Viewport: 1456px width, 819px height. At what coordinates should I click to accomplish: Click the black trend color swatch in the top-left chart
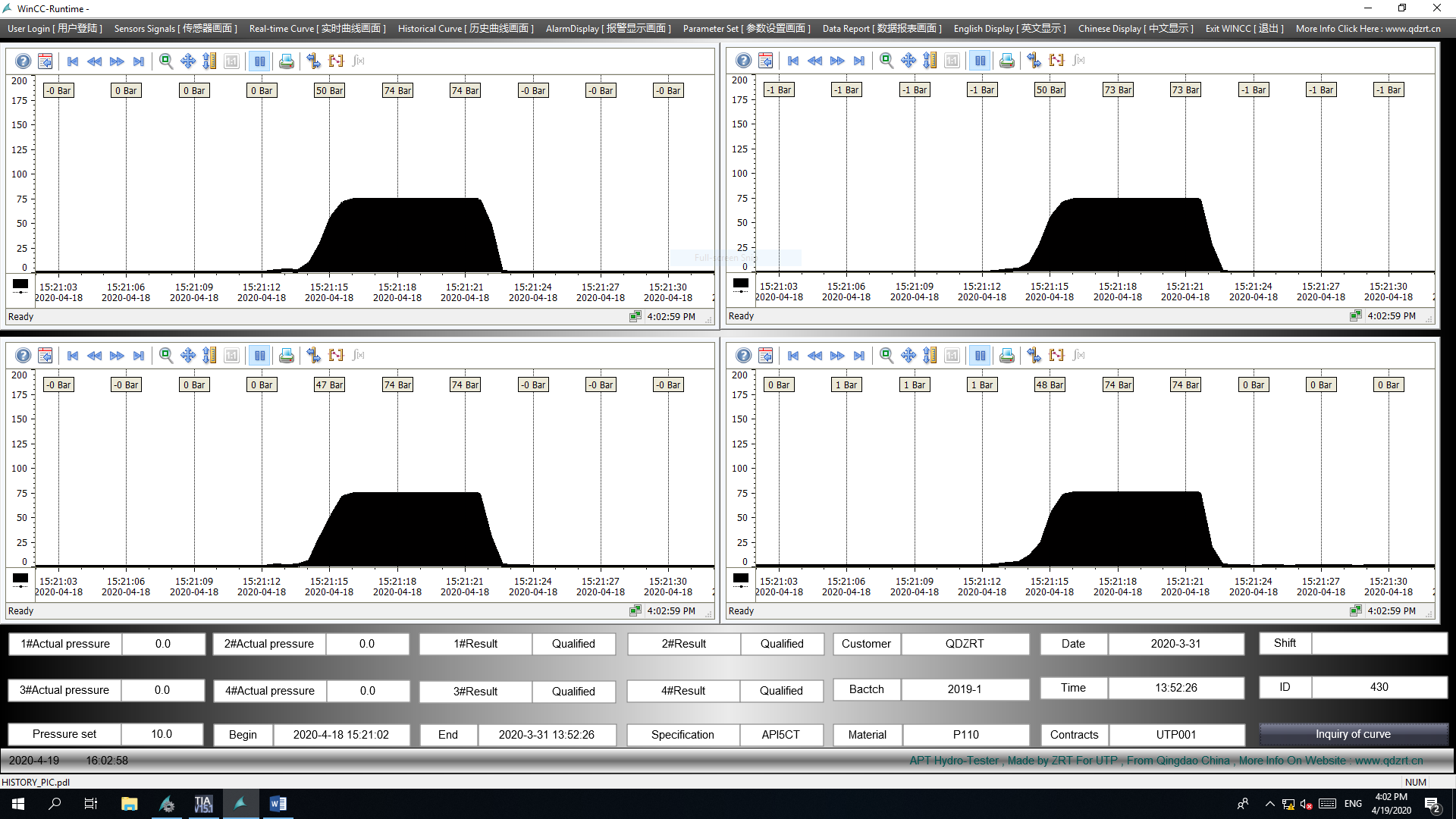20,285
